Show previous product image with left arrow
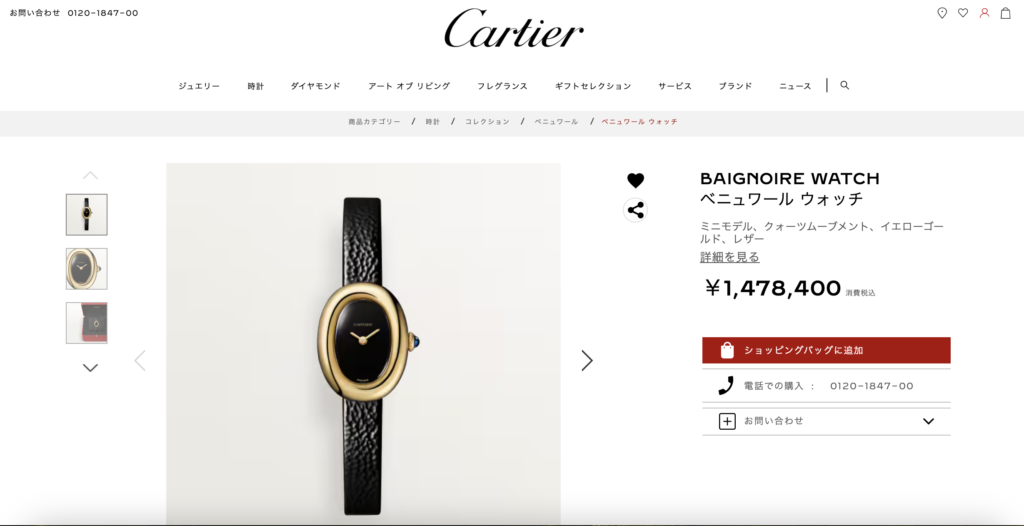 (x=140, y=360)
